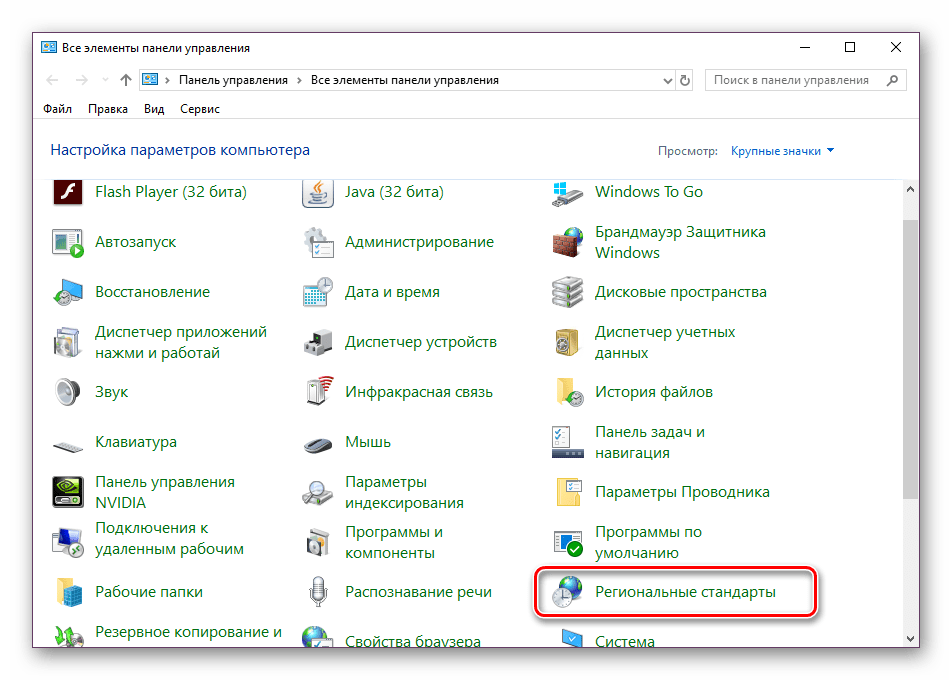Screen dimensions: 952x680
Task: Click the Параметры Проводника folder icon
Action: click(570, 492)
